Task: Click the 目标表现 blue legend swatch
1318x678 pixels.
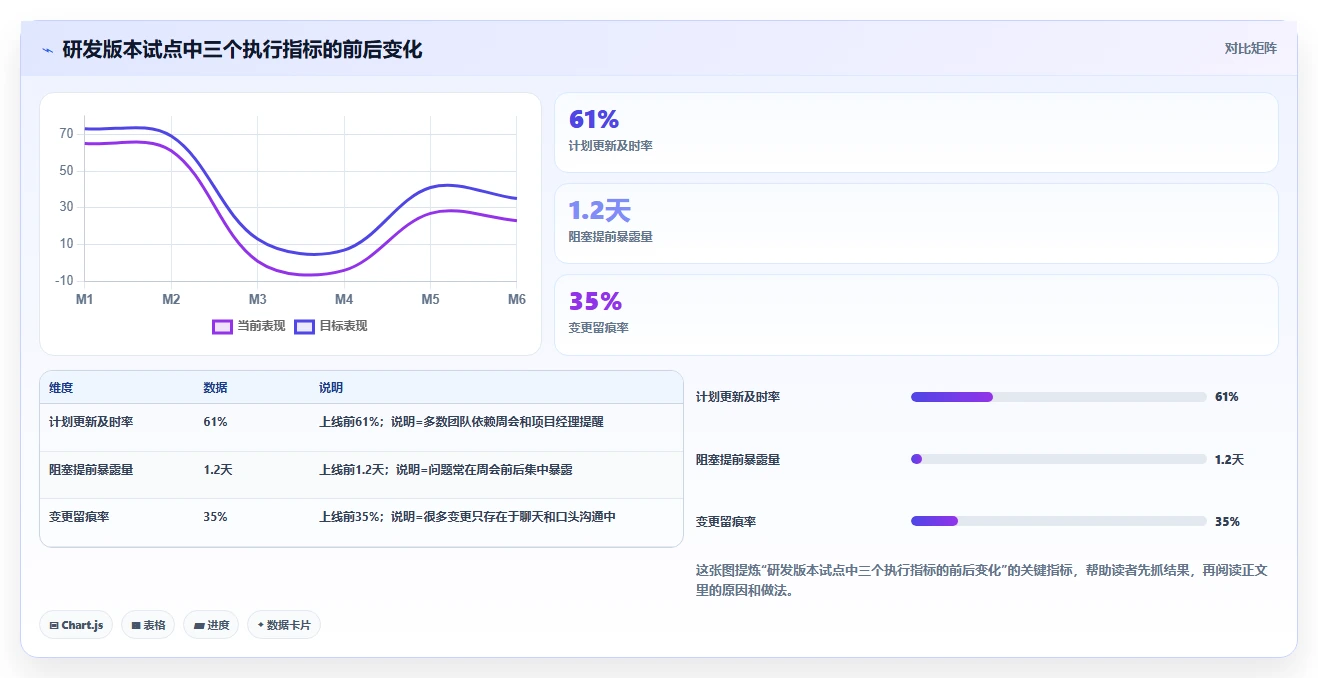Action: coord(304,326)
